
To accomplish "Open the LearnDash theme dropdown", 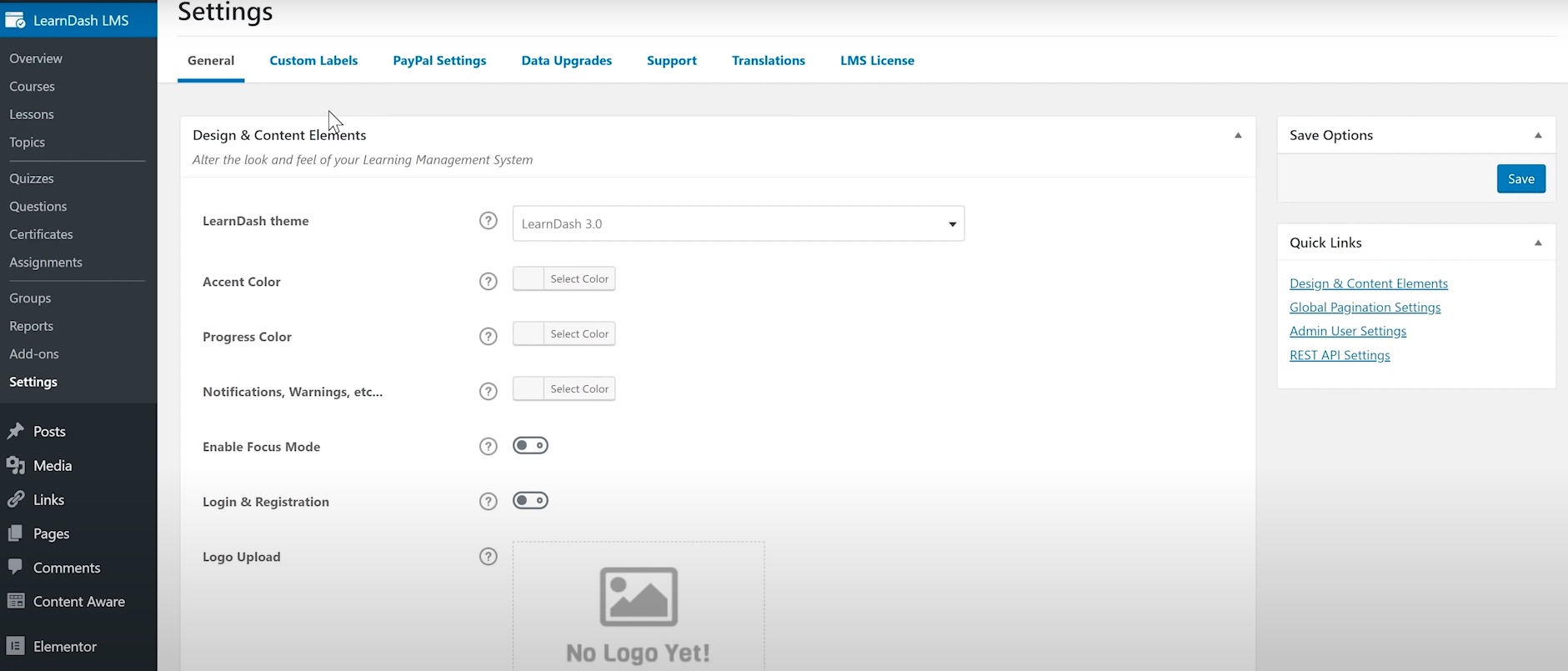I will point(739,223).
